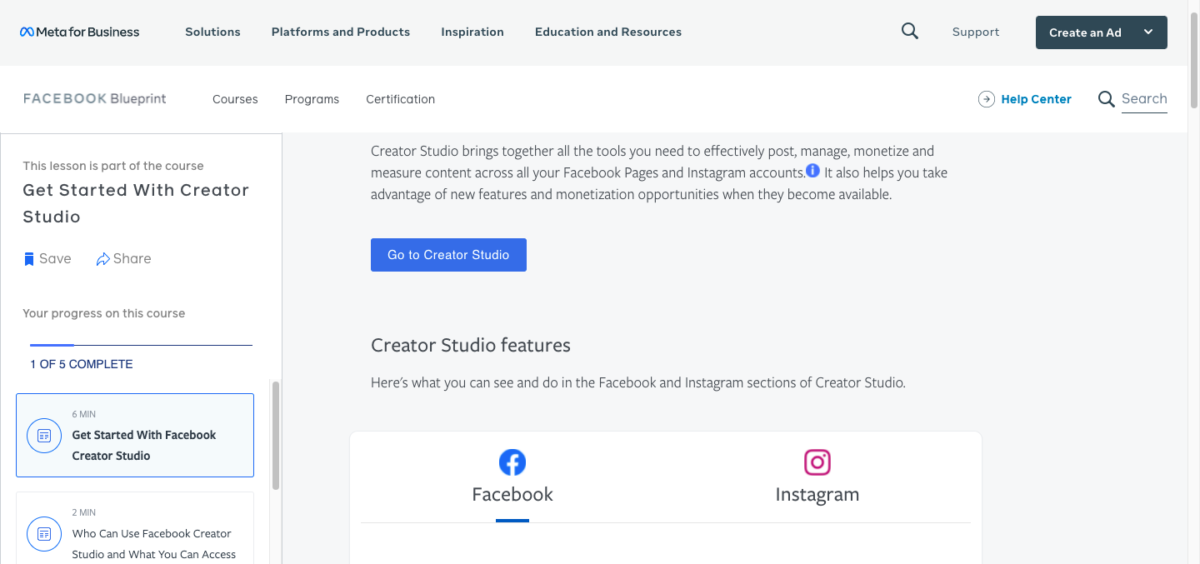Screen dimensions: 1200x564
Task: Click the Blueprint search magnifier icon
Action: 1106,99
